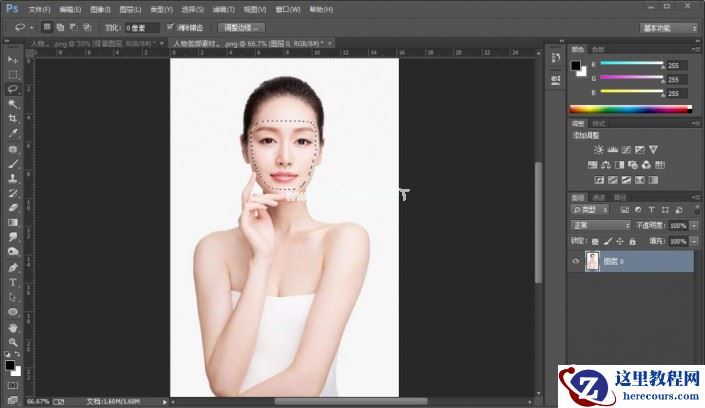
Task: Add a Channel Mixer adjustment
Action: [646, 165]
